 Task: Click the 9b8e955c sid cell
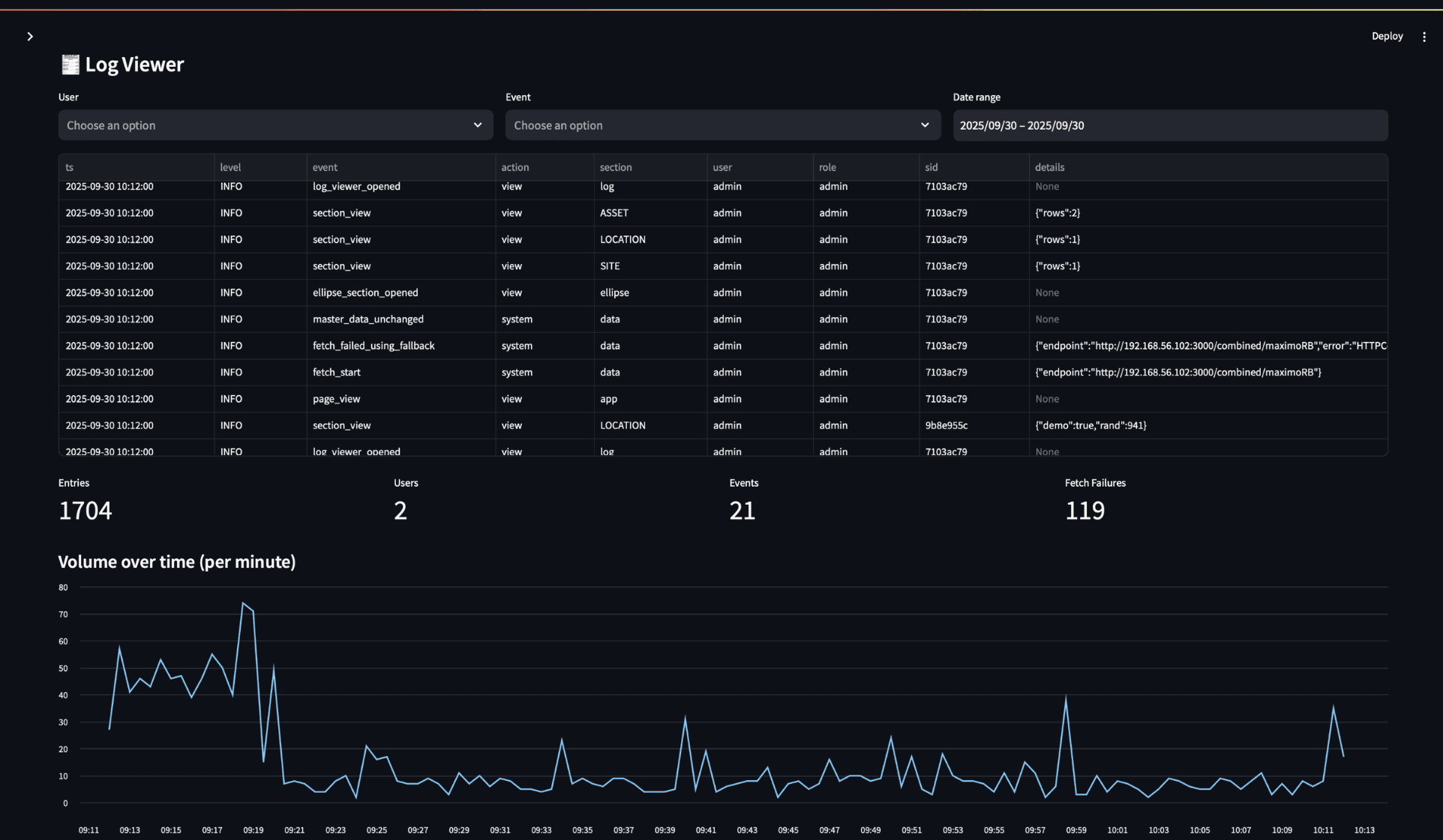pyautogui.click(x=946, y=425)
